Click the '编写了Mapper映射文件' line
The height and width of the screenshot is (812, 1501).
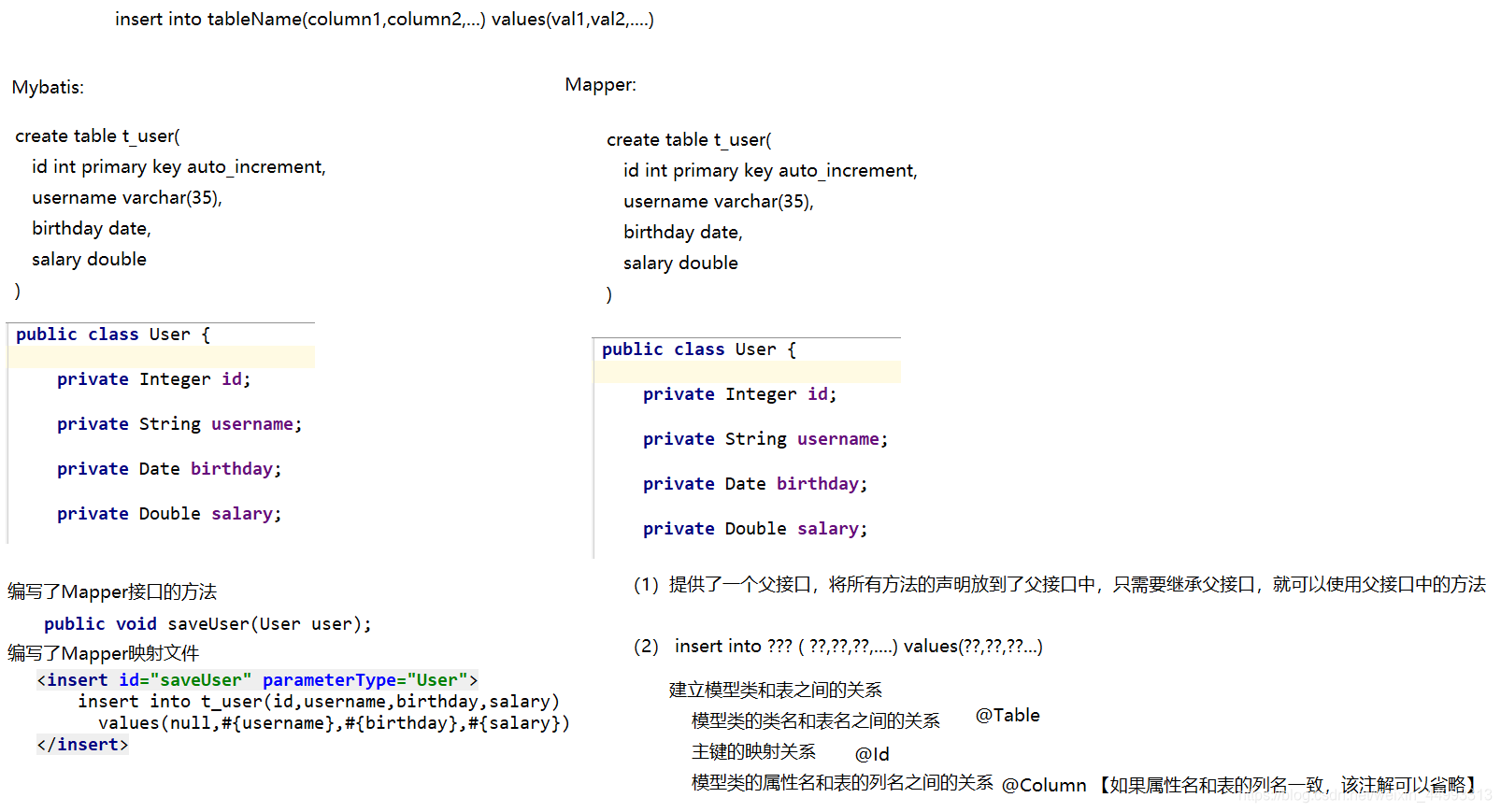[103, 653]
